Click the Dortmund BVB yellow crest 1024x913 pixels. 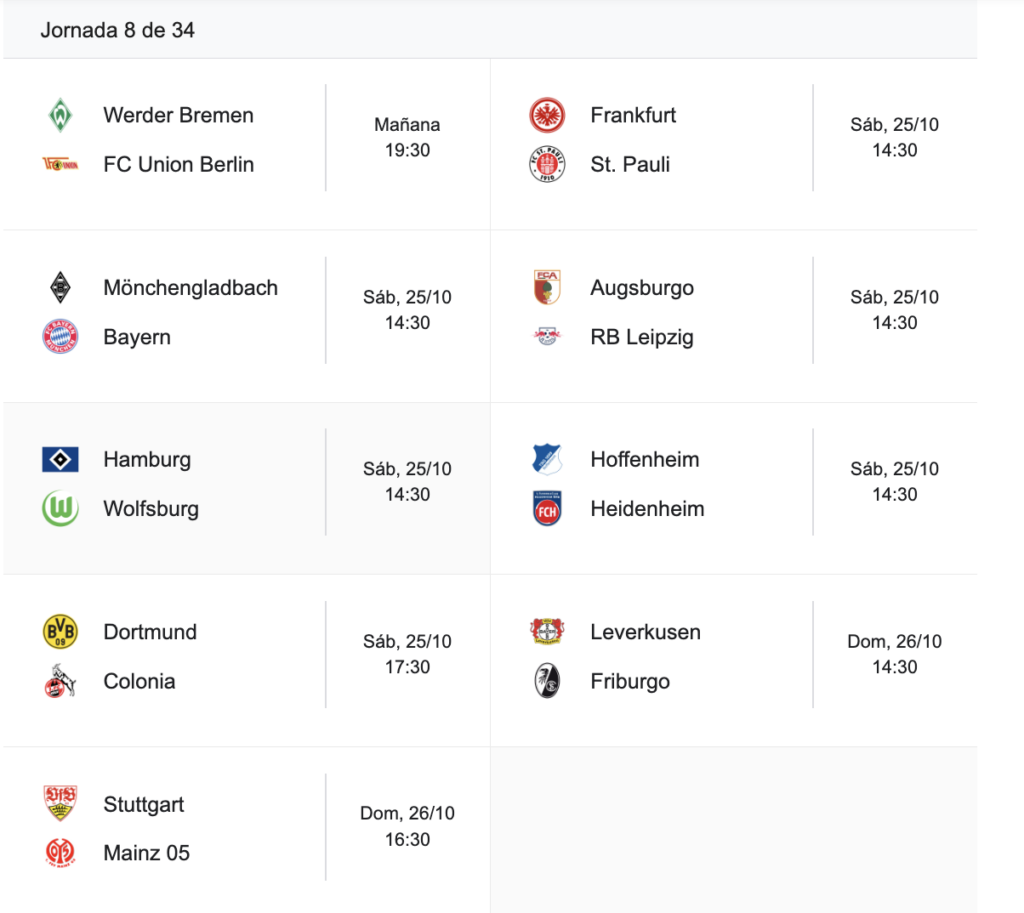(60, 632)
